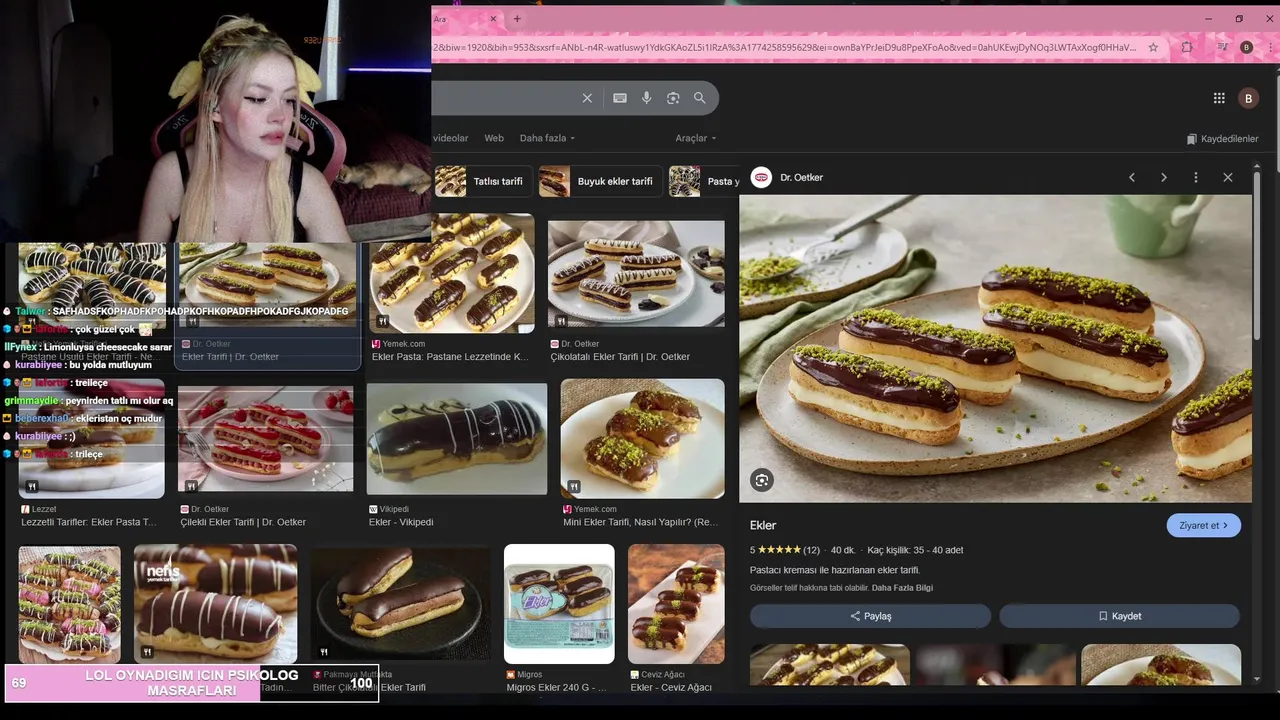1280x720 pixels.
Task: Click into the Google search input field
Action: (505, 98)
